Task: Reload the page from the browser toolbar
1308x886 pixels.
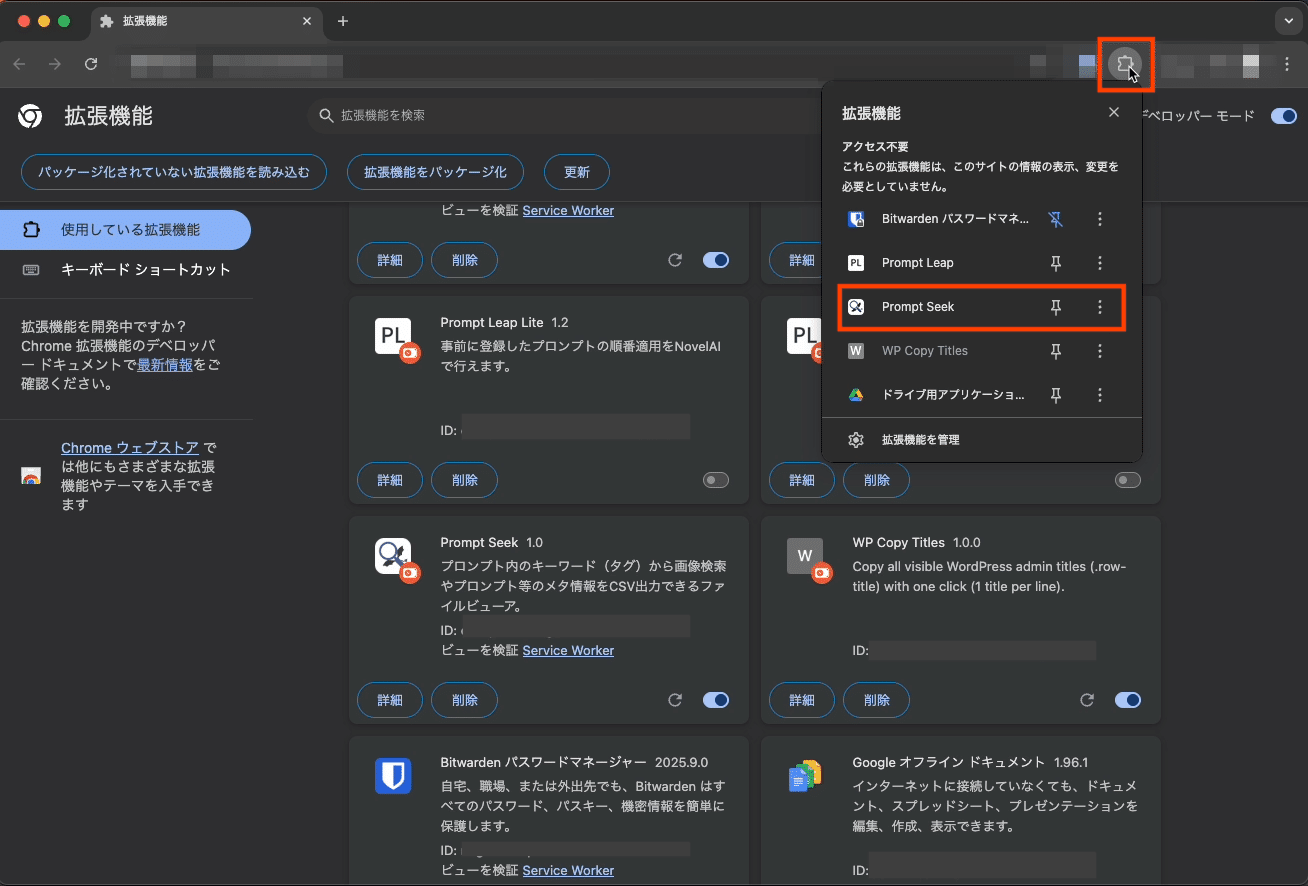Action: [x=91, y=64]
